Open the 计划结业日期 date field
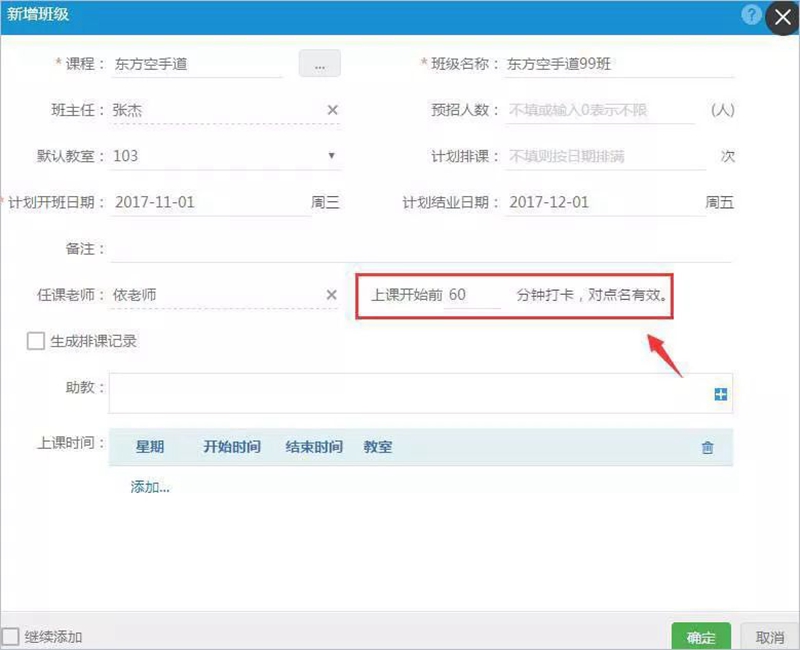800x650 pixels. pyautogui.click(x=603, y=202)
